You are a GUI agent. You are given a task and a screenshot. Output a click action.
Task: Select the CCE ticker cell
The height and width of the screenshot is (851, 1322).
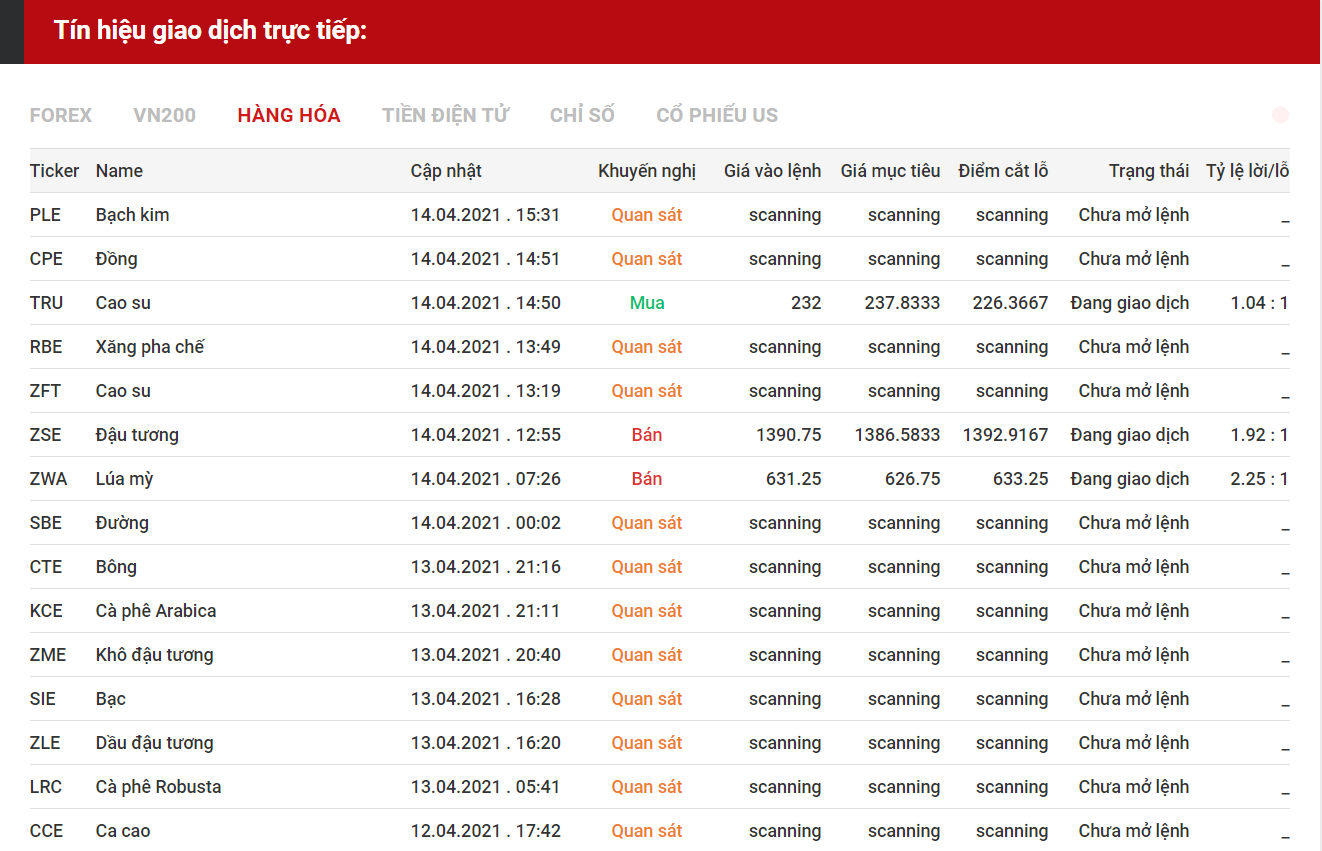pos(46,831)
